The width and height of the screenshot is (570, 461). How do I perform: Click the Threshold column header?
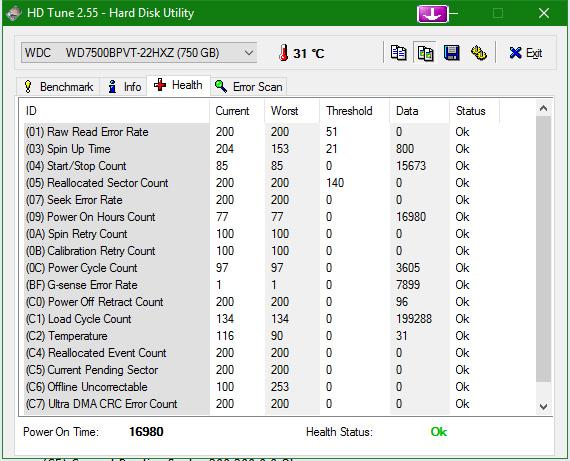pos(355,111)
